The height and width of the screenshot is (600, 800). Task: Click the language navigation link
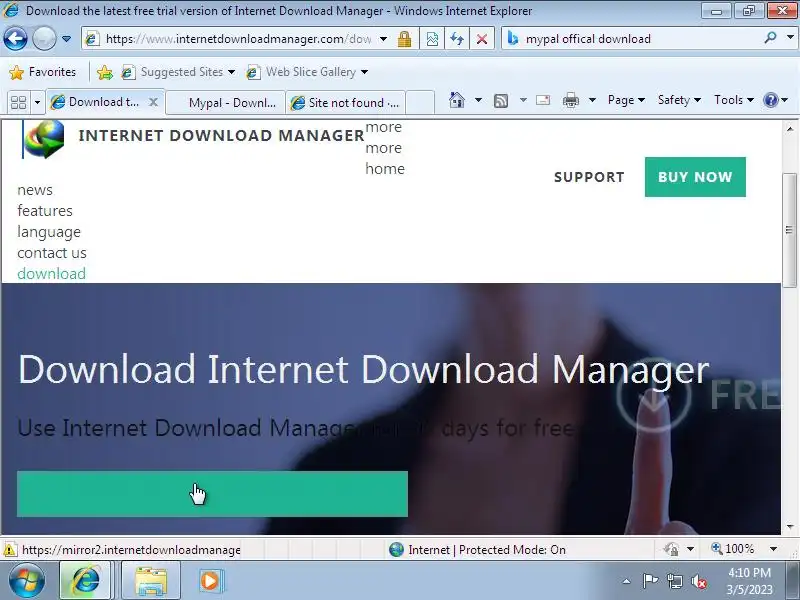click(49, 232)
